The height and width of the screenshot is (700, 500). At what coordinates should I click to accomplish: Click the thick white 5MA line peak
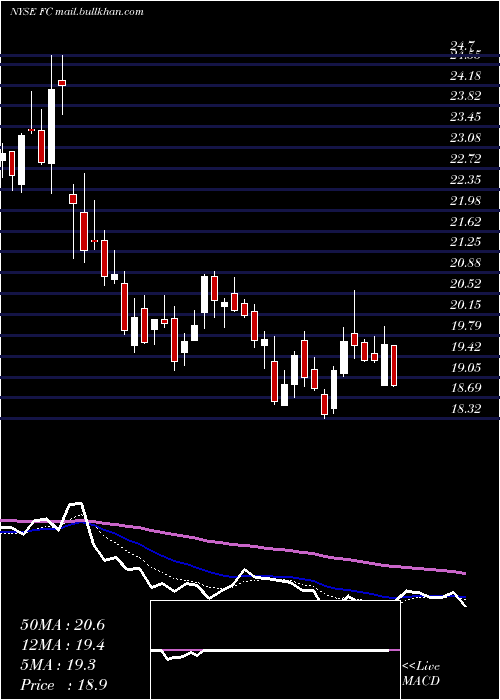76,505
